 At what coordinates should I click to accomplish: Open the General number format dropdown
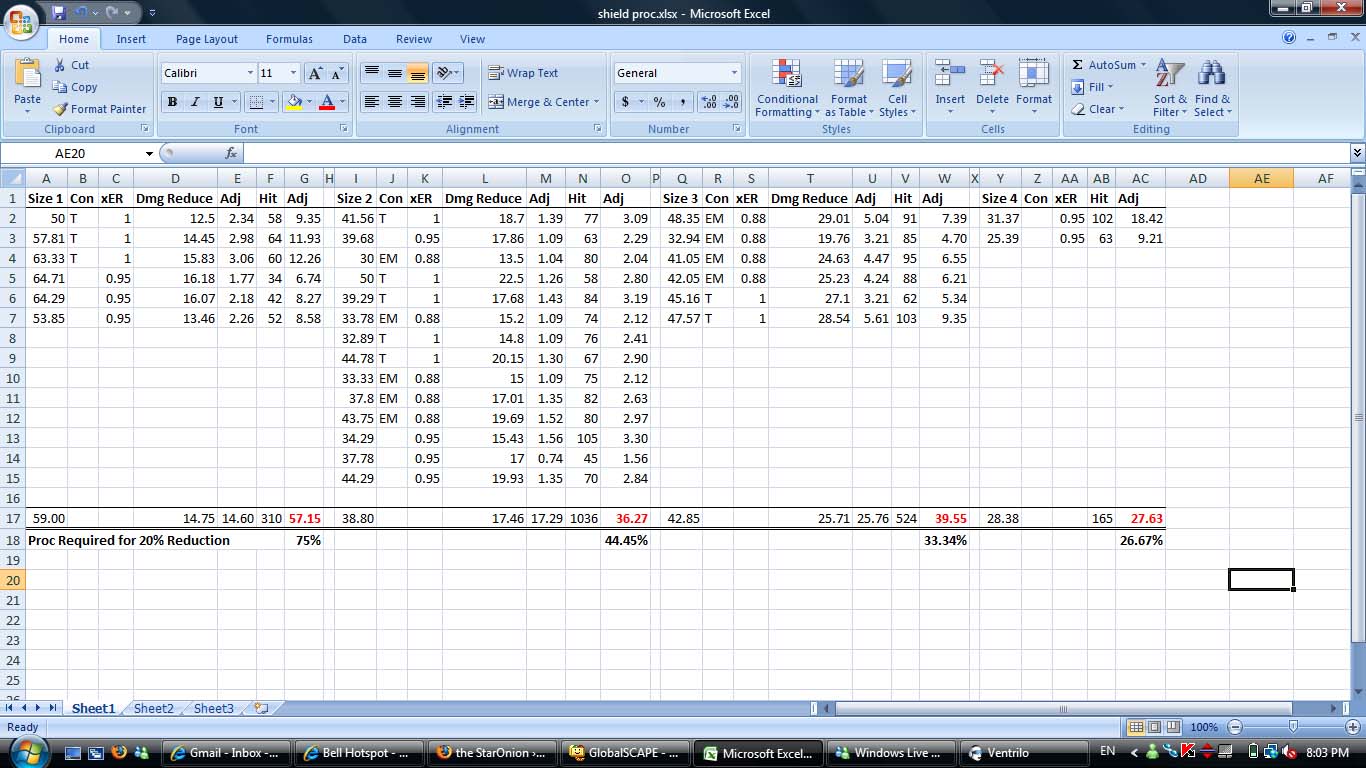[734, 73]
